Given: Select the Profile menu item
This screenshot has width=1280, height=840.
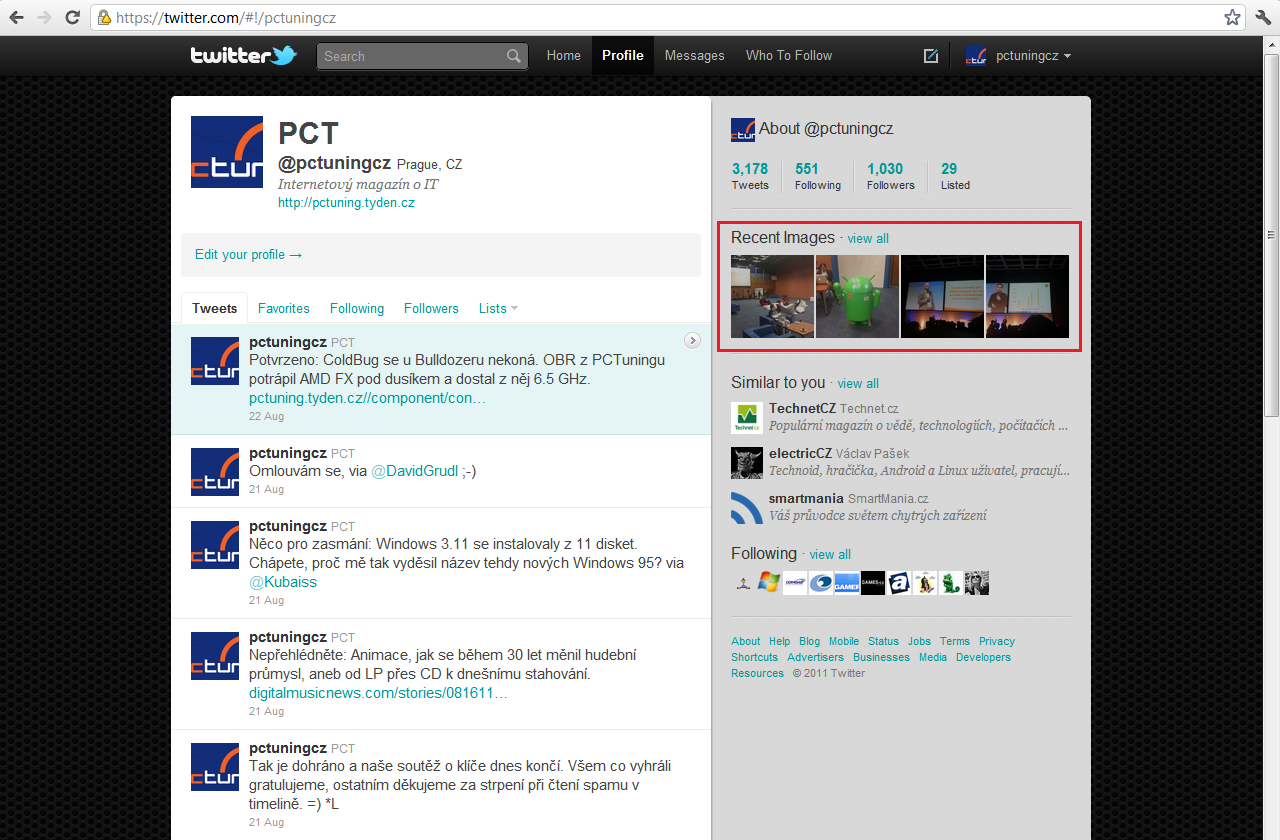Looking at the screenshot, I should pos(622,56).
